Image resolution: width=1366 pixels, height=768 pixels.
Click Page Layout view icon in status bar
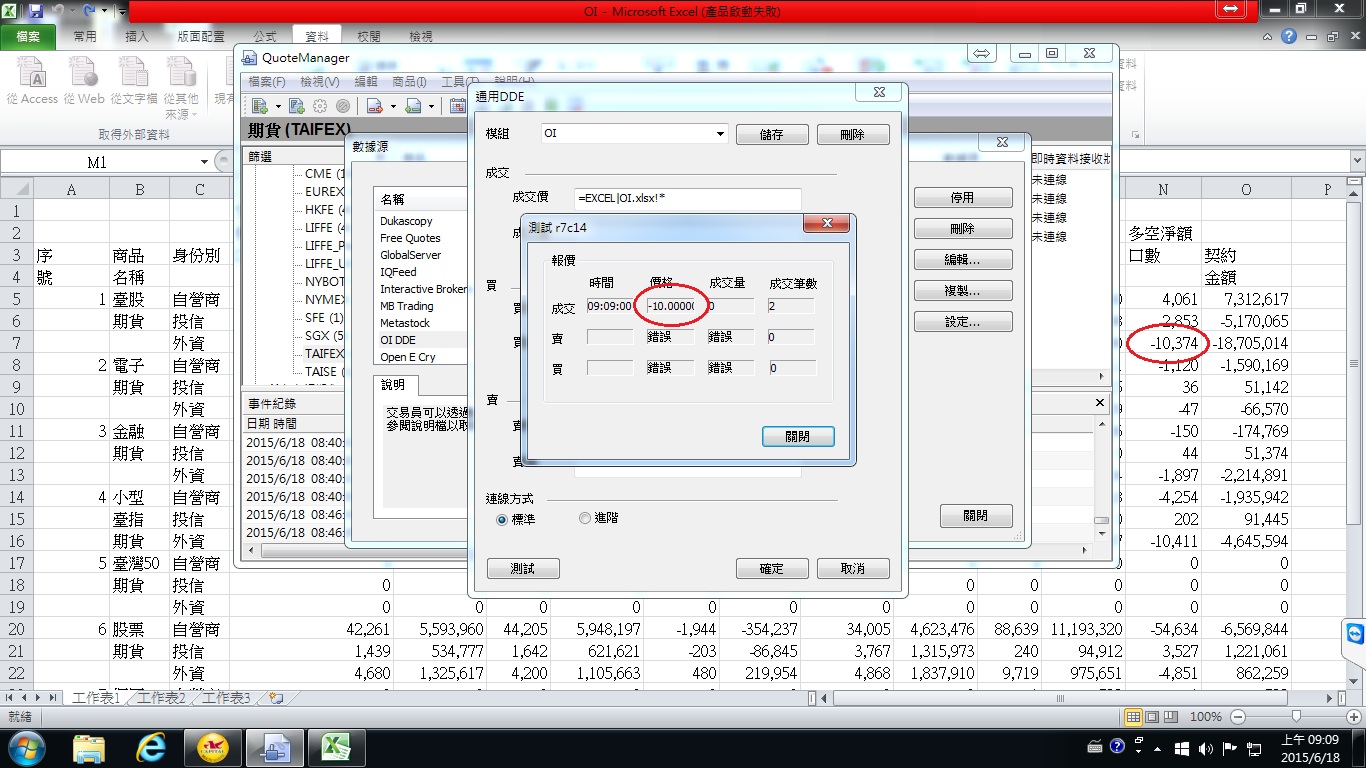1153,717
